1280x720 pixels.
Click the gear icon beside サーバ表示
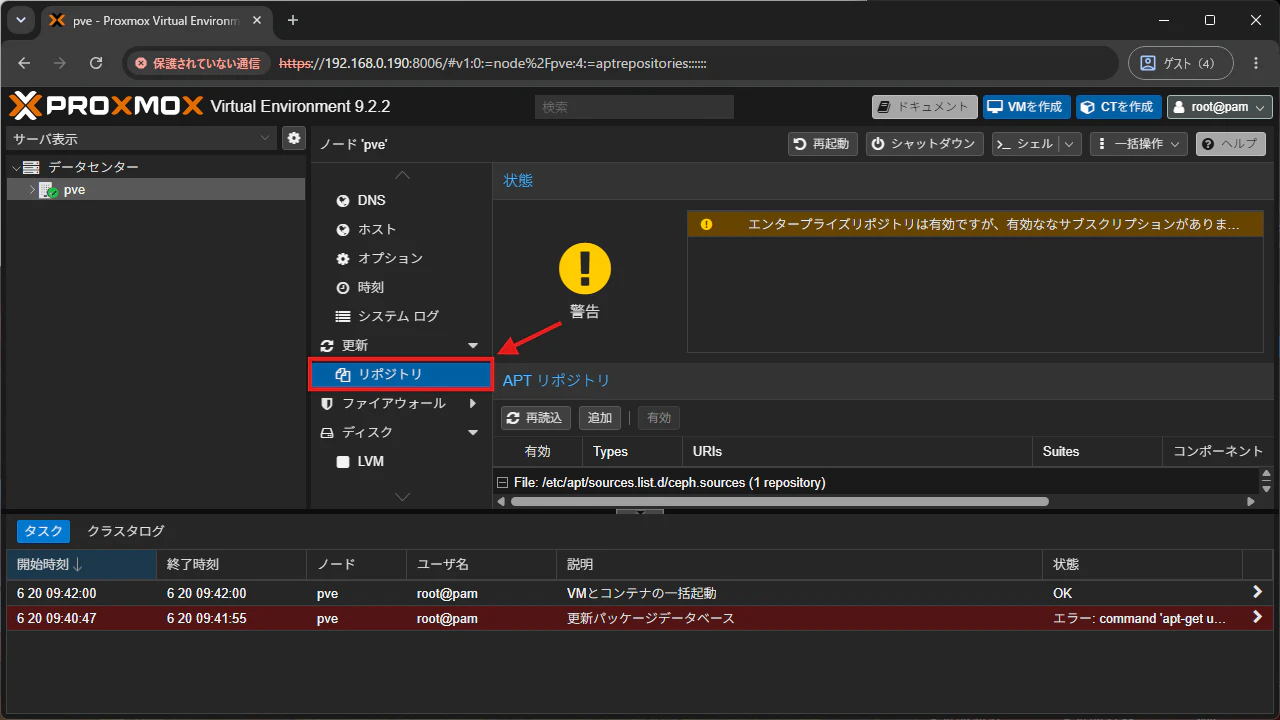pos(294,138)
